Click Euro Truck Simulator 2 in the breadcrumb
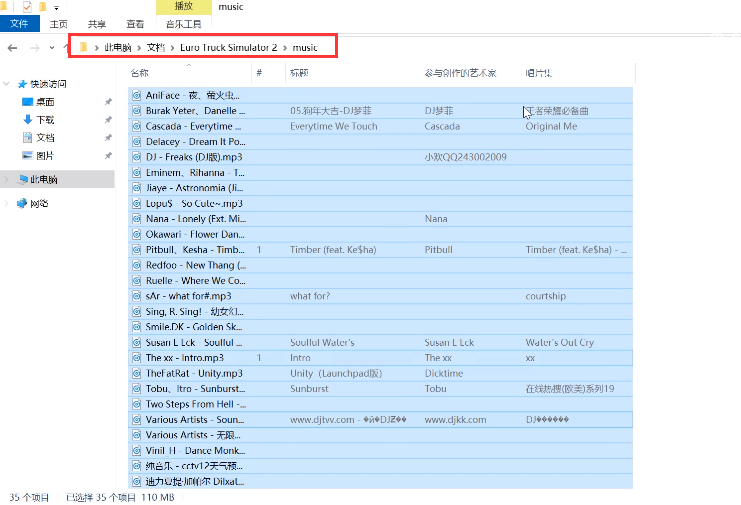 tap(229, 47)
